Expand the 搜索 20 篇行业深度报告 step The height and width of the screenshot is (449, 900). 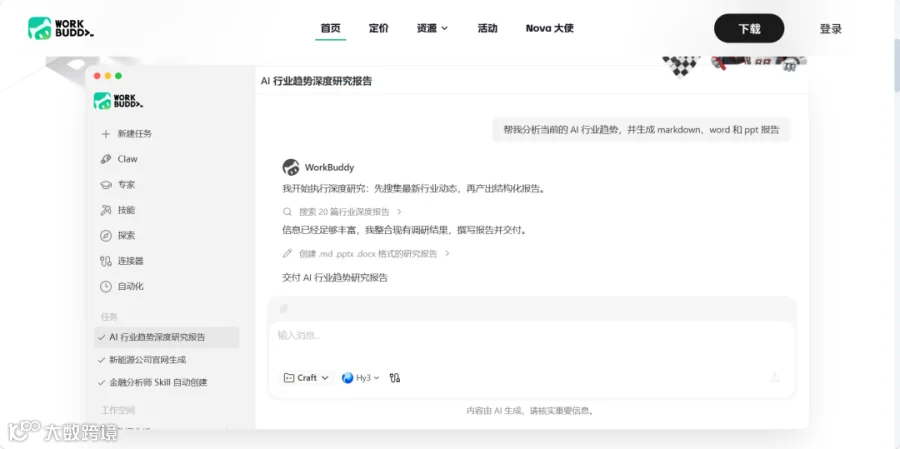(x=350, y=212)
